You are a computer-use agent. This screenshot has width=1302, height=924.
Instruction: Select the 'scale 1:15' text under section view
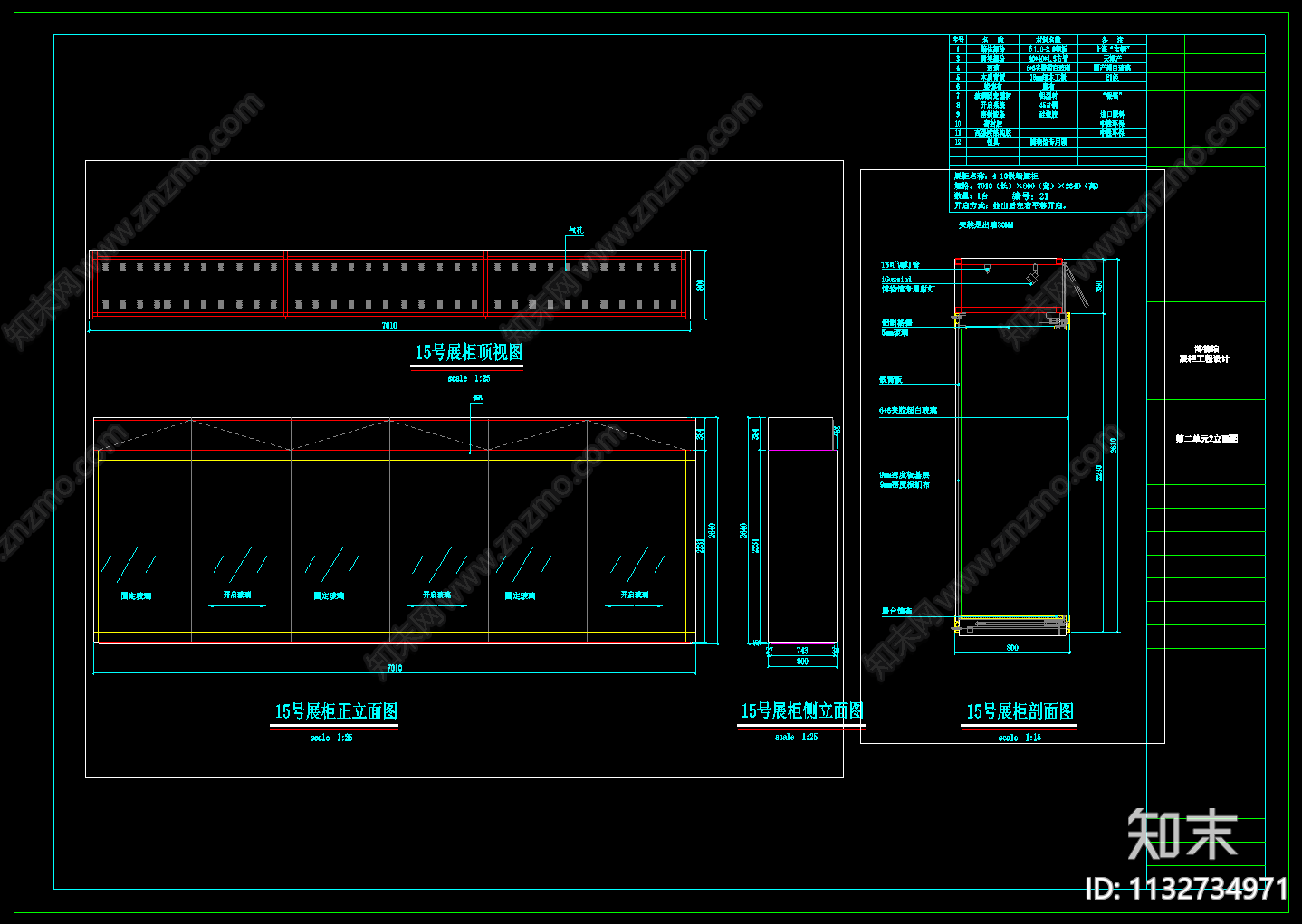pos(1020,738)
